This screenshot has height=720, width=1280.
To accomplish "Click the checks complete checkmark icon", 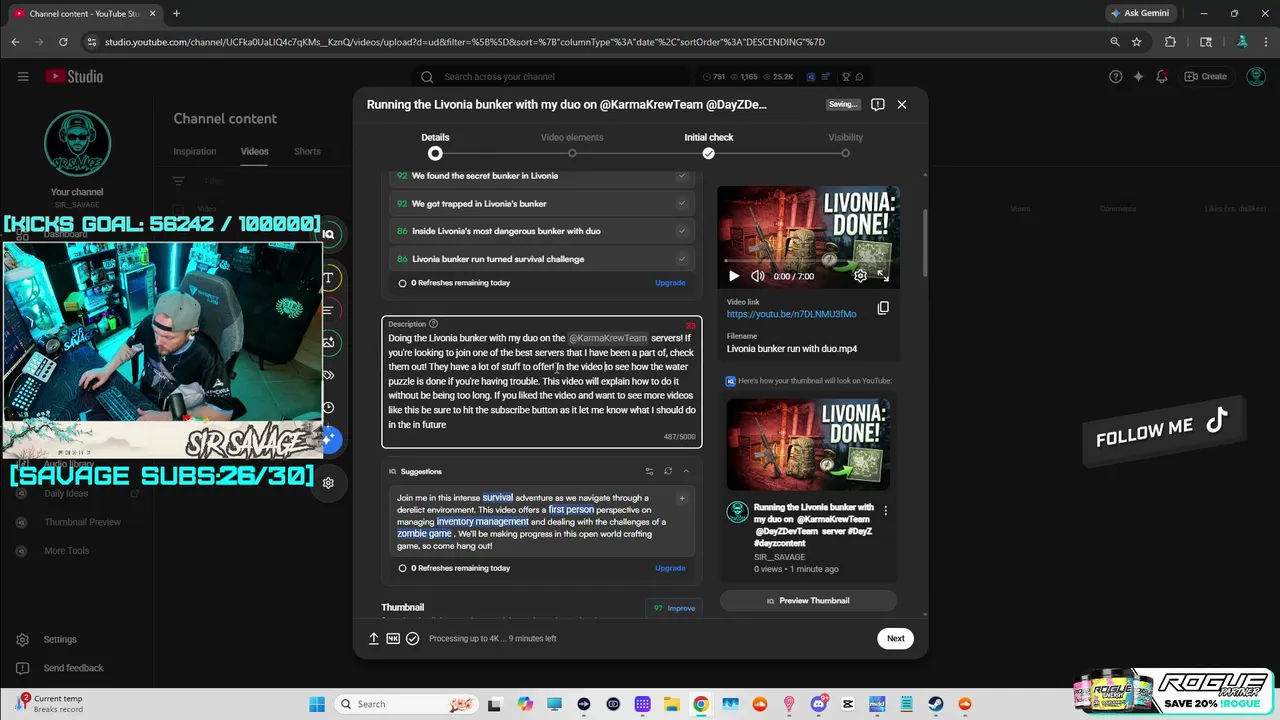I will [412, 638].
